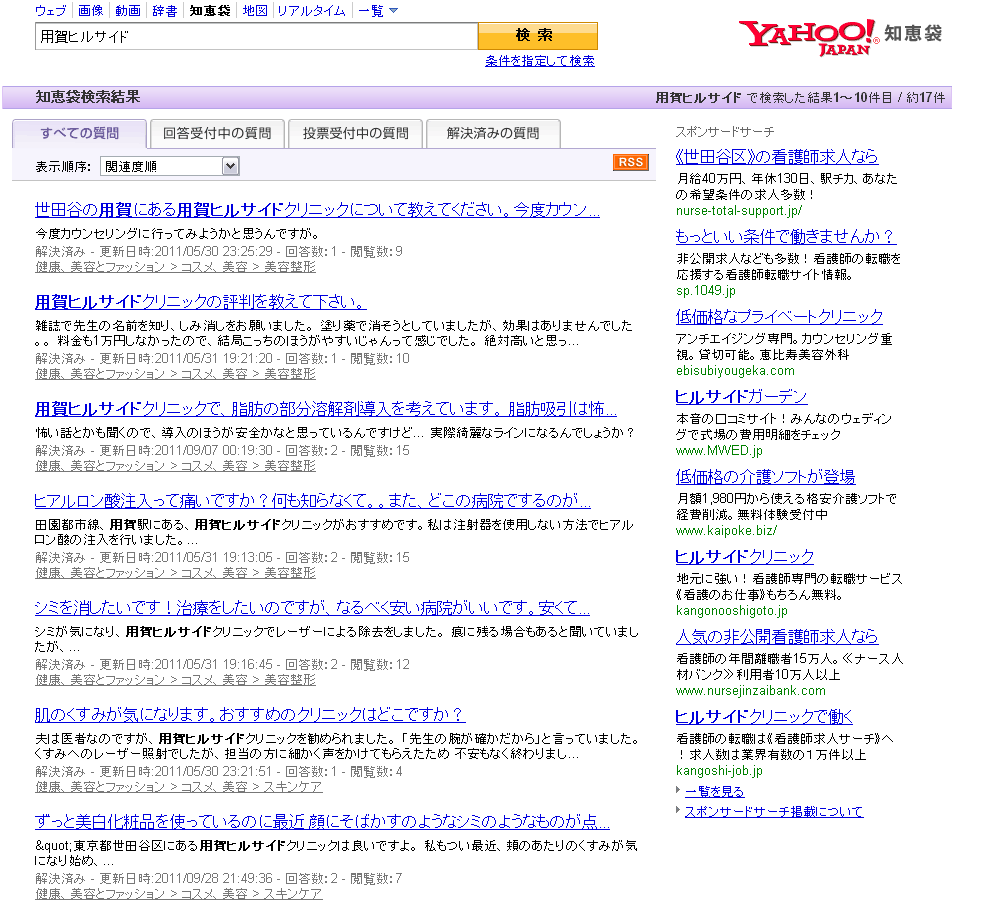Open result 用賀ヒルサイドクリニックの評判を教えて下さい
999x909 pixels.
tap(201, 301)
